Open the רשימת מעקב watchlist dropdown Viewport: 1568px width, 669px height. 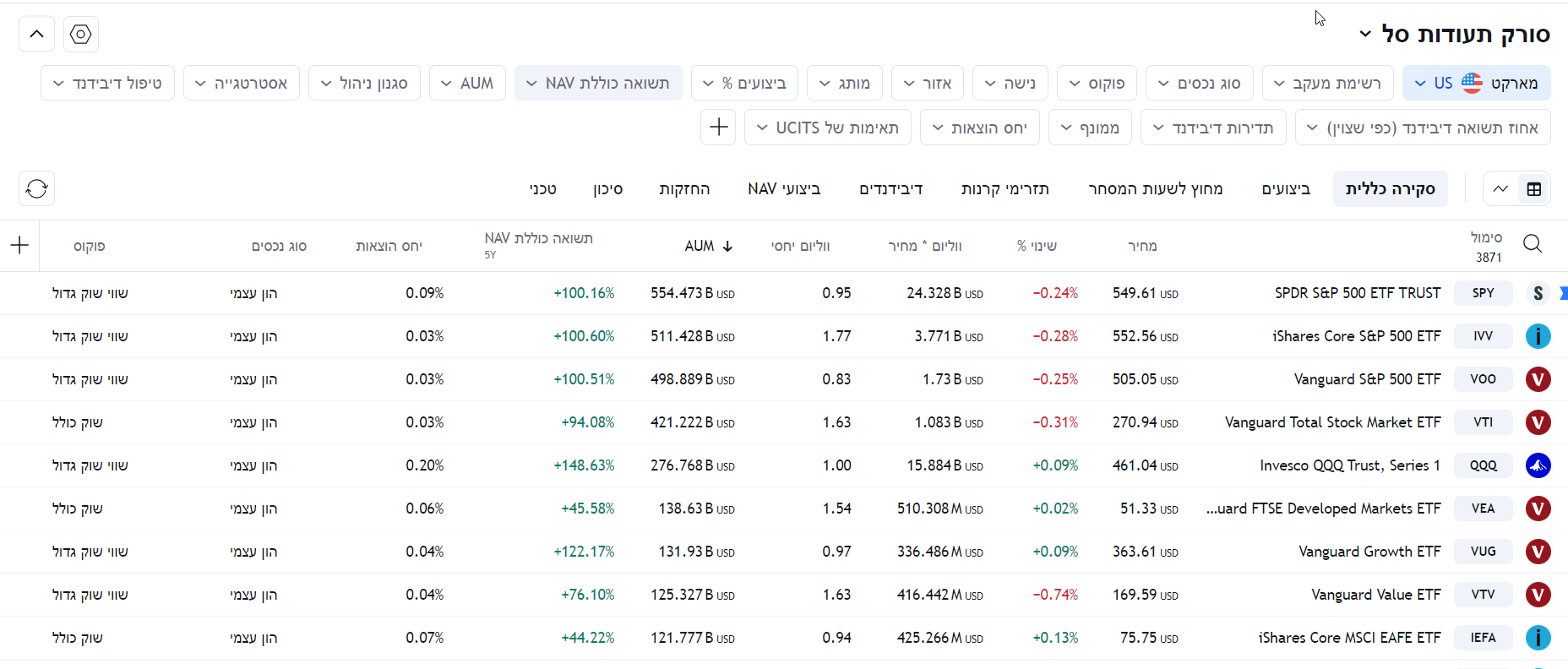pos(1326,83)
